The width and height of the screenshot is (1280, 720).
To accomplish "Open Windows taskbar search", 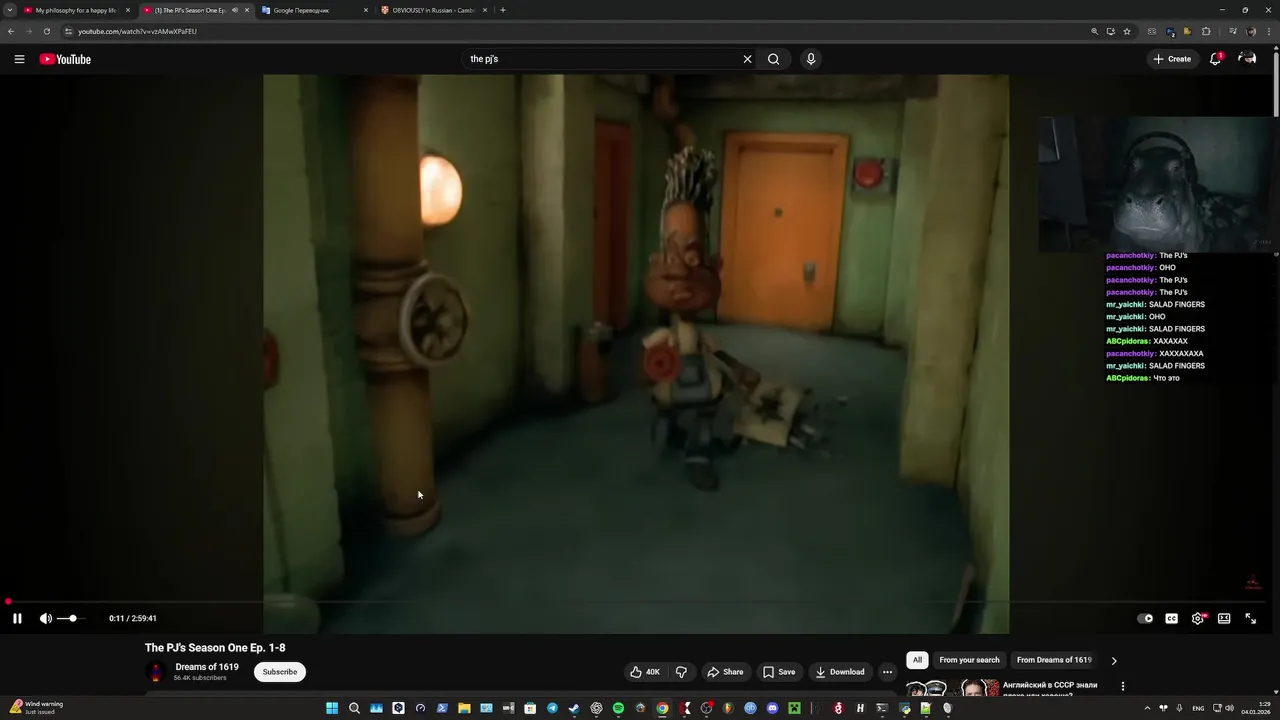I will pos(354,708).
